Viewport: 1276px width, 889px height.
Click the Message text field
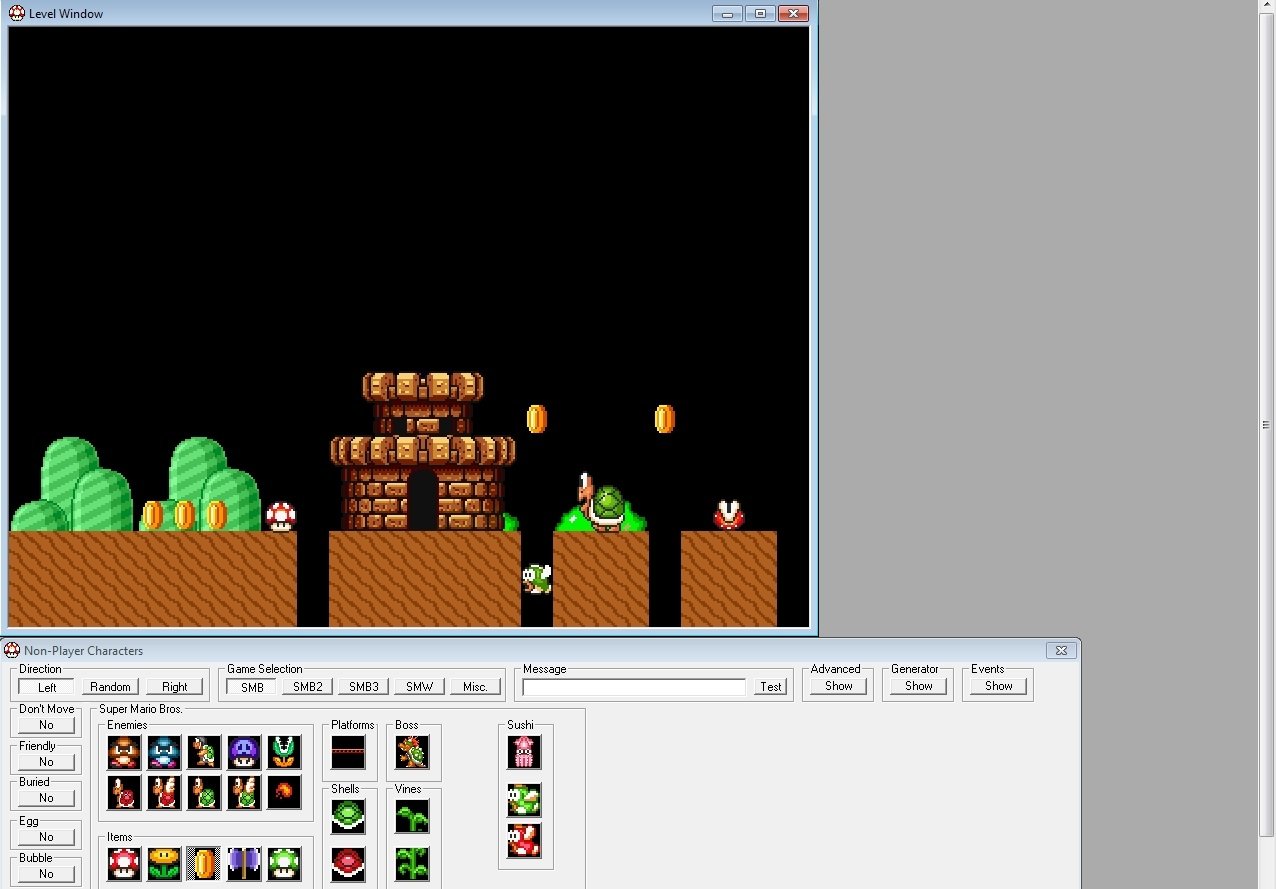[634, 687]
